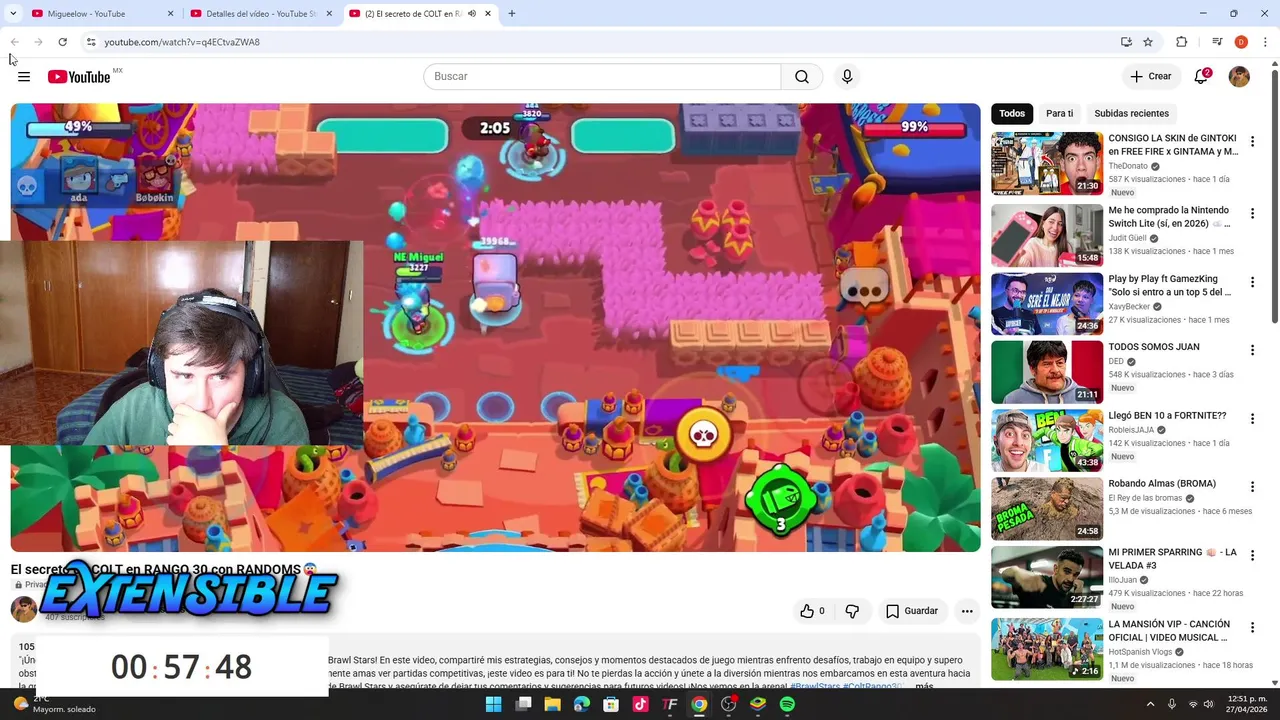Open the IlloJuan channel name
The image size is (1280, 720).
coord(1125,580)
